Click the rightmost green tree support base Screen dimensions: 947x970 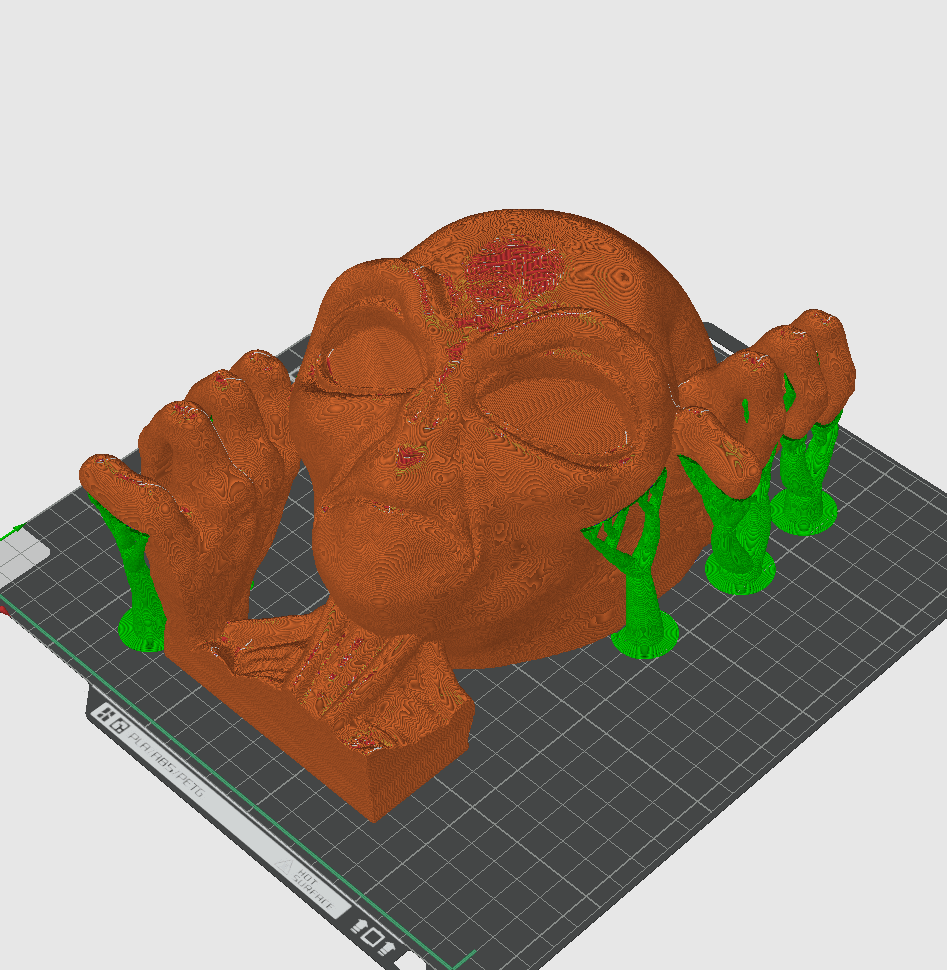[x=804, y=513]
